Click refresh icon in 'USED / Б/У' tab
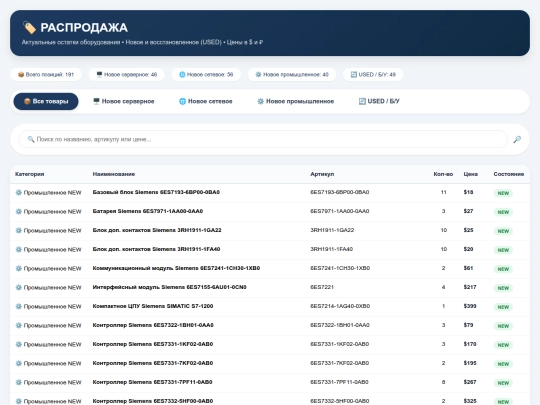Screen dimensions: 540x405 (362, 101)
